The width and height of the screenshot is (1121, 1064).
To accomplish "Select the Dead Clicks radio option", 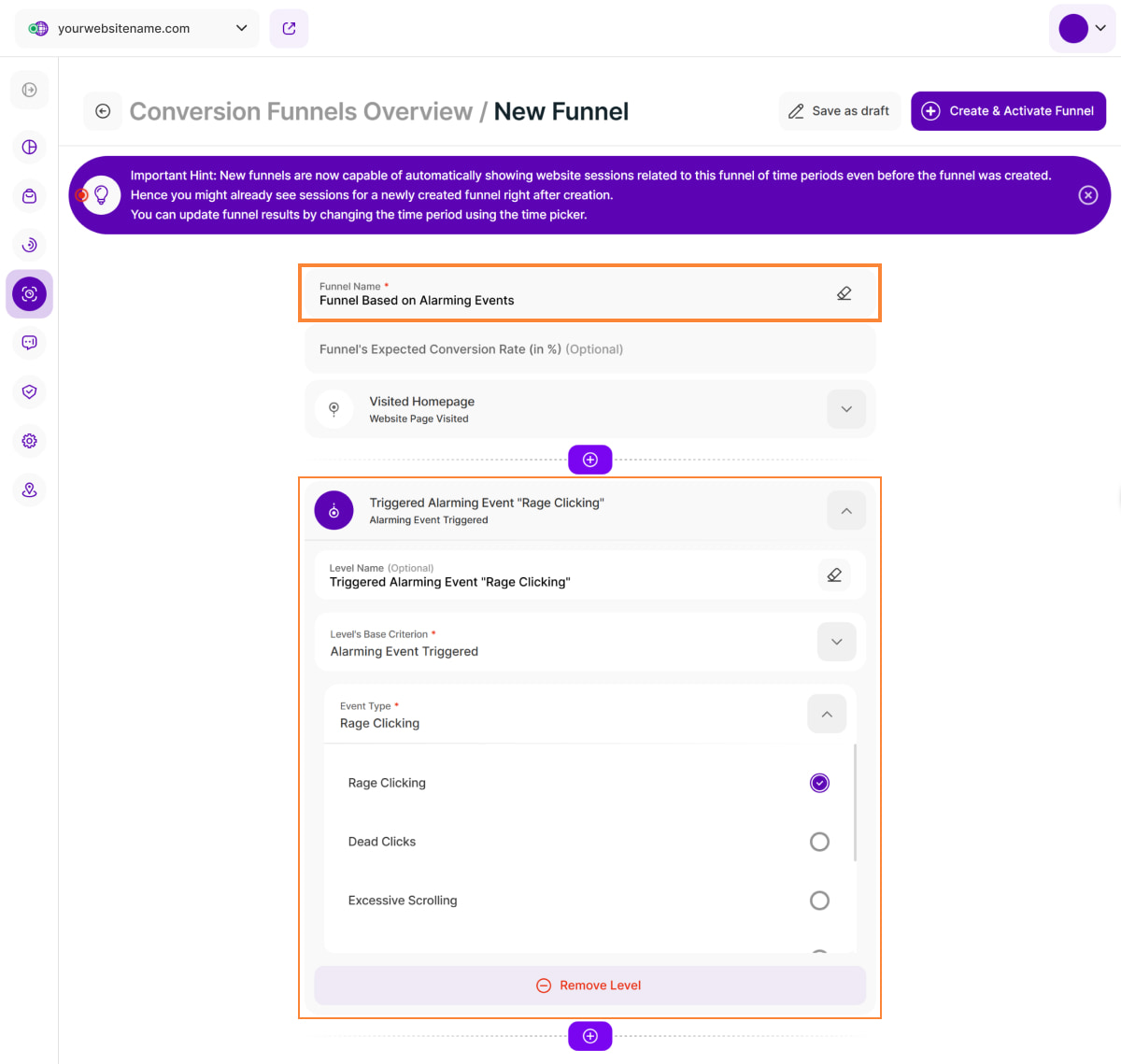I will 819,842.
